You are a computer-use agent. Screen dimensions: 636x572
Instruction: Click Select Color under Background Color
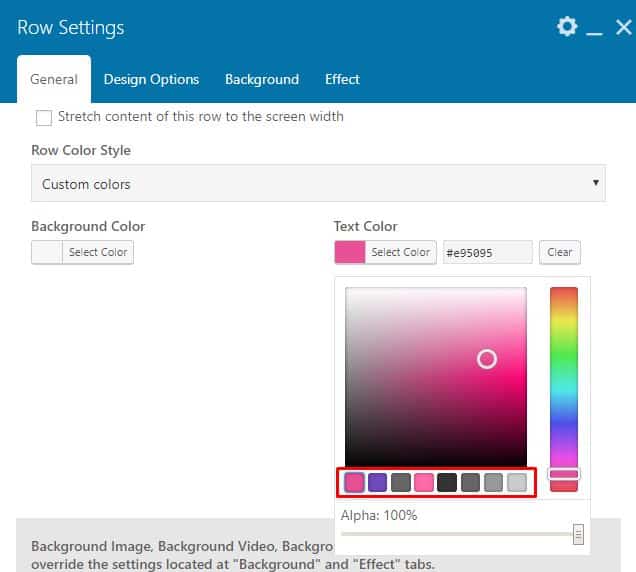coord(98,252)
